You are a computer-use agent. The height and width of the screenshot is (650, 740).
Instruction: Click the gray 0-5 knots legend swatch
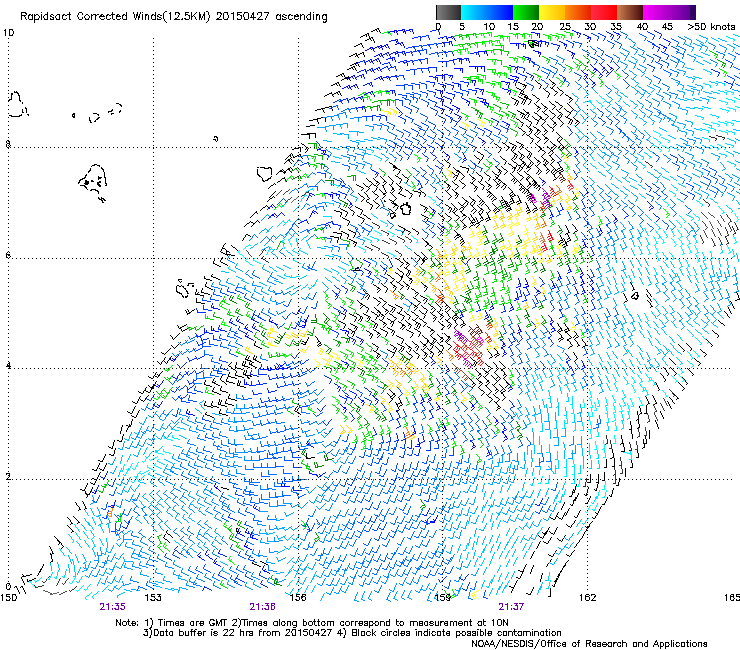(x=448, y=12)
